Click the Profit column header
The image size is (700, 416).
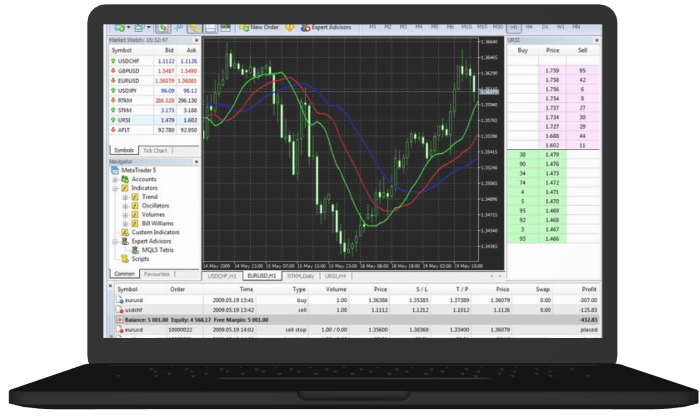pyautogui.click(x=589, y=289)
